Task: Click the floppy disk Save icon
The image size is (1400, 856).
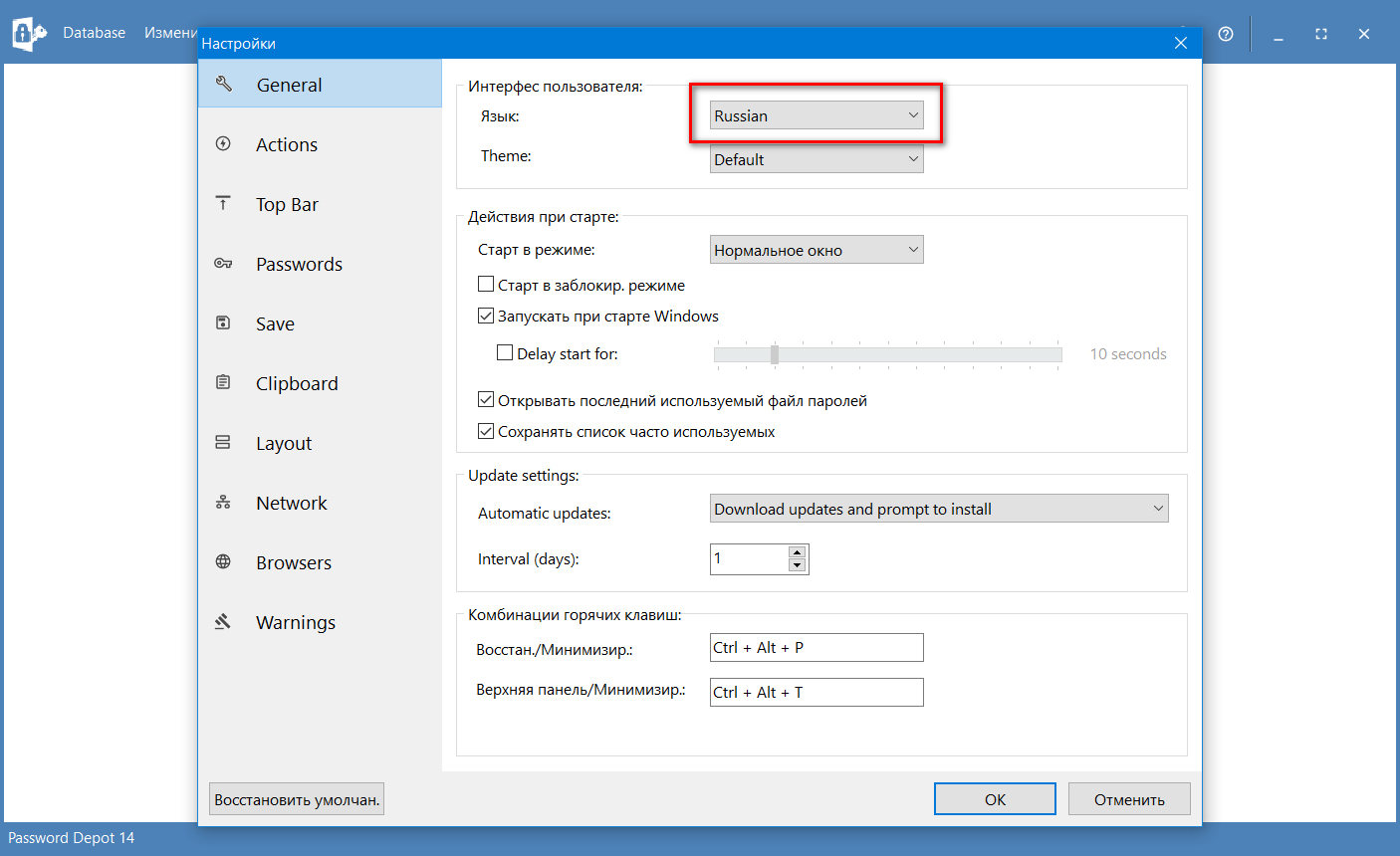Action: click(223, 323)
